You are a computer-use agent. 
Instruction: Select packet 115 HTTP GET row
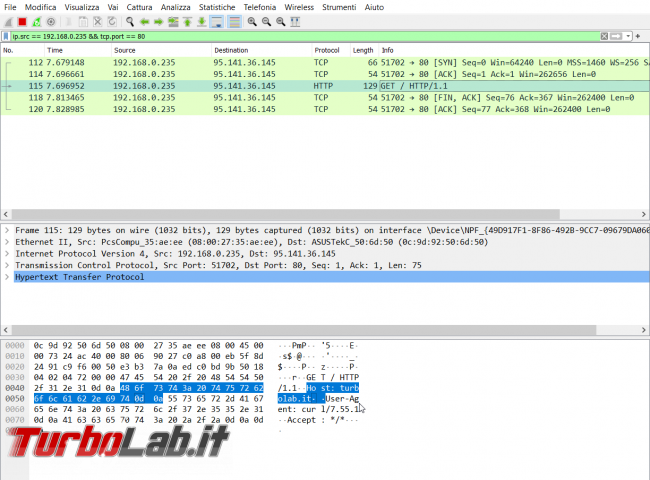point(325,86)
